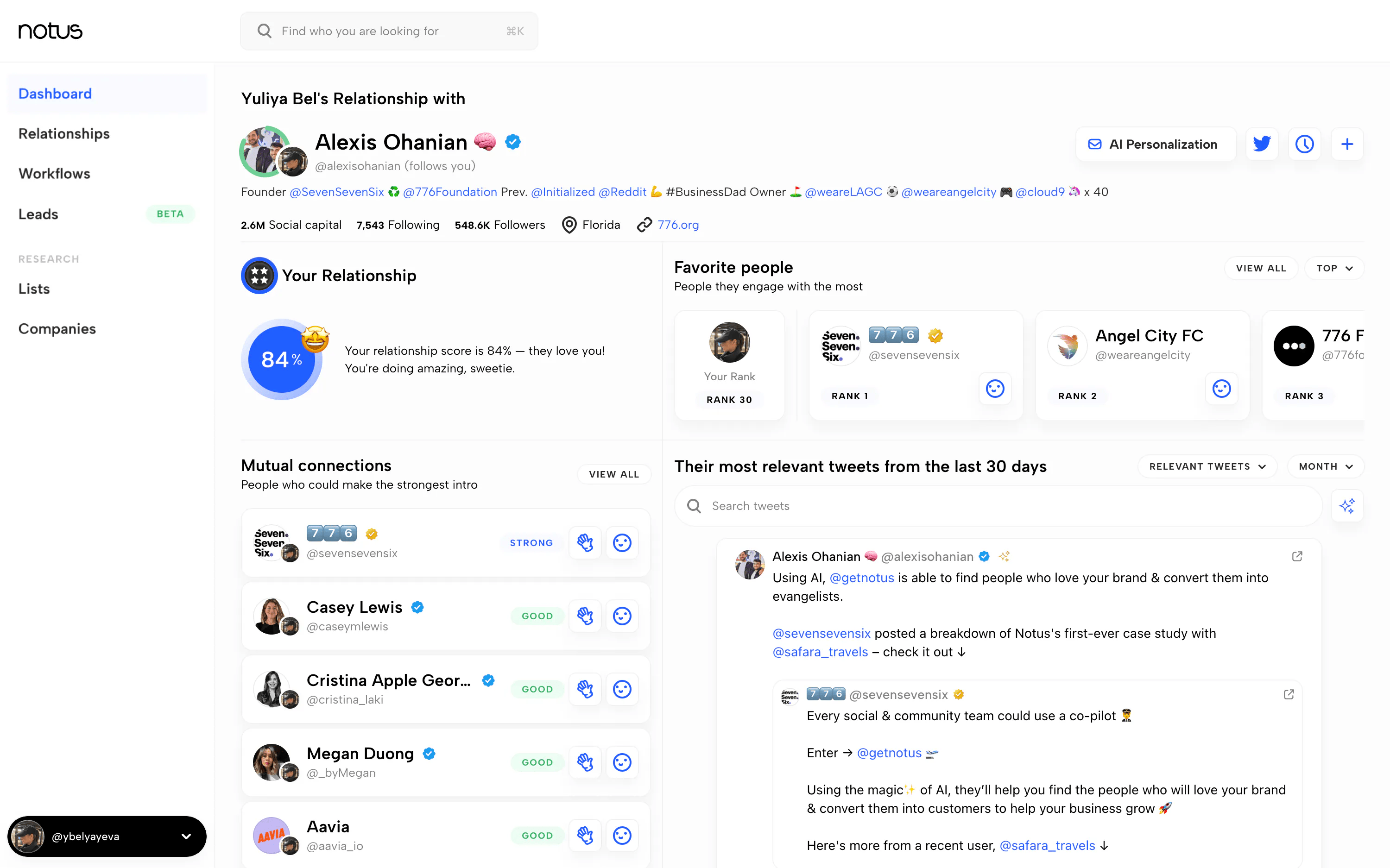Click smiley icon on Rank 1 favorite card

[x=995, y=389]
